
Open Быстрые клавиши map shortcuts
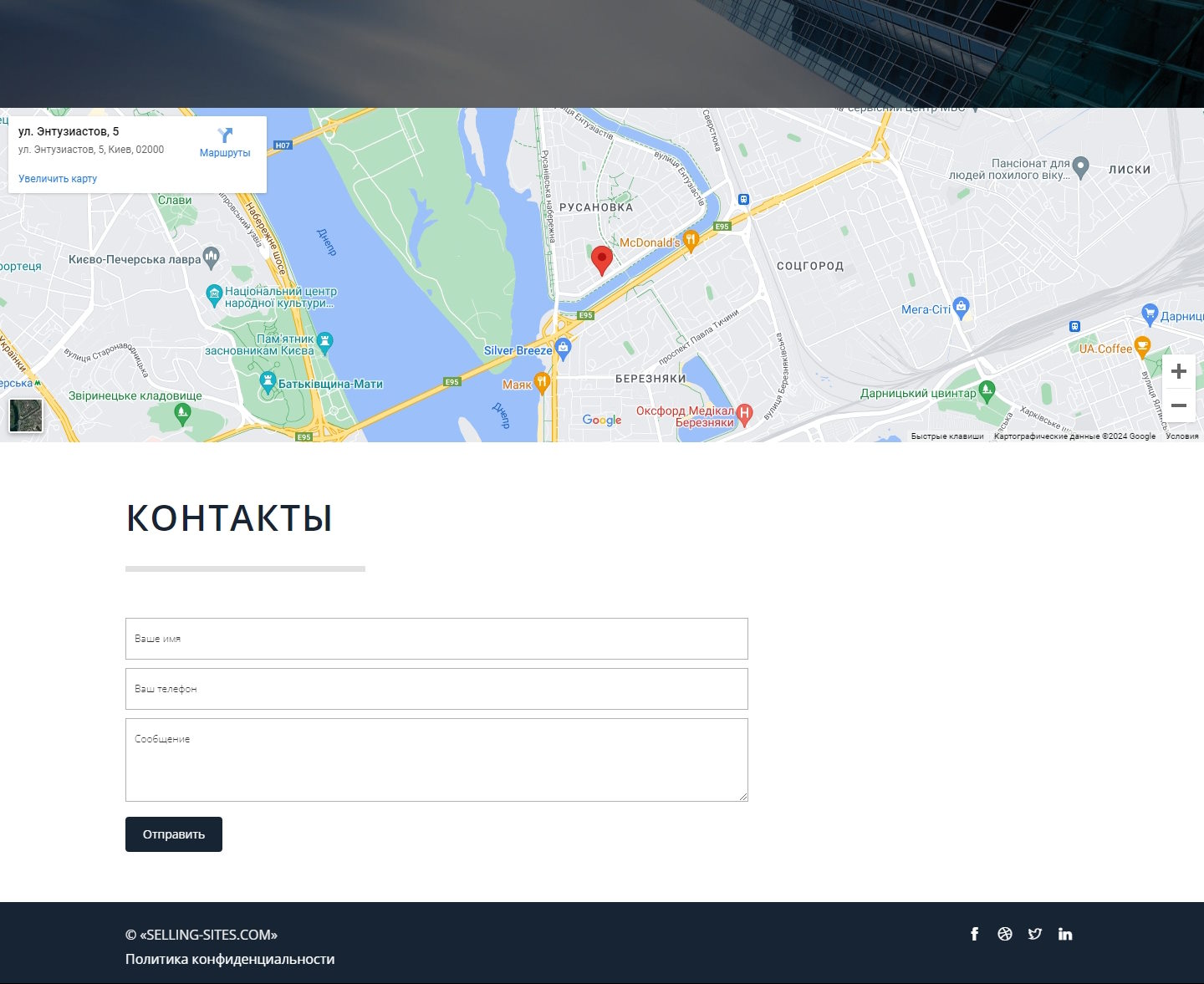pyautogui.click(x=947, y=436)
